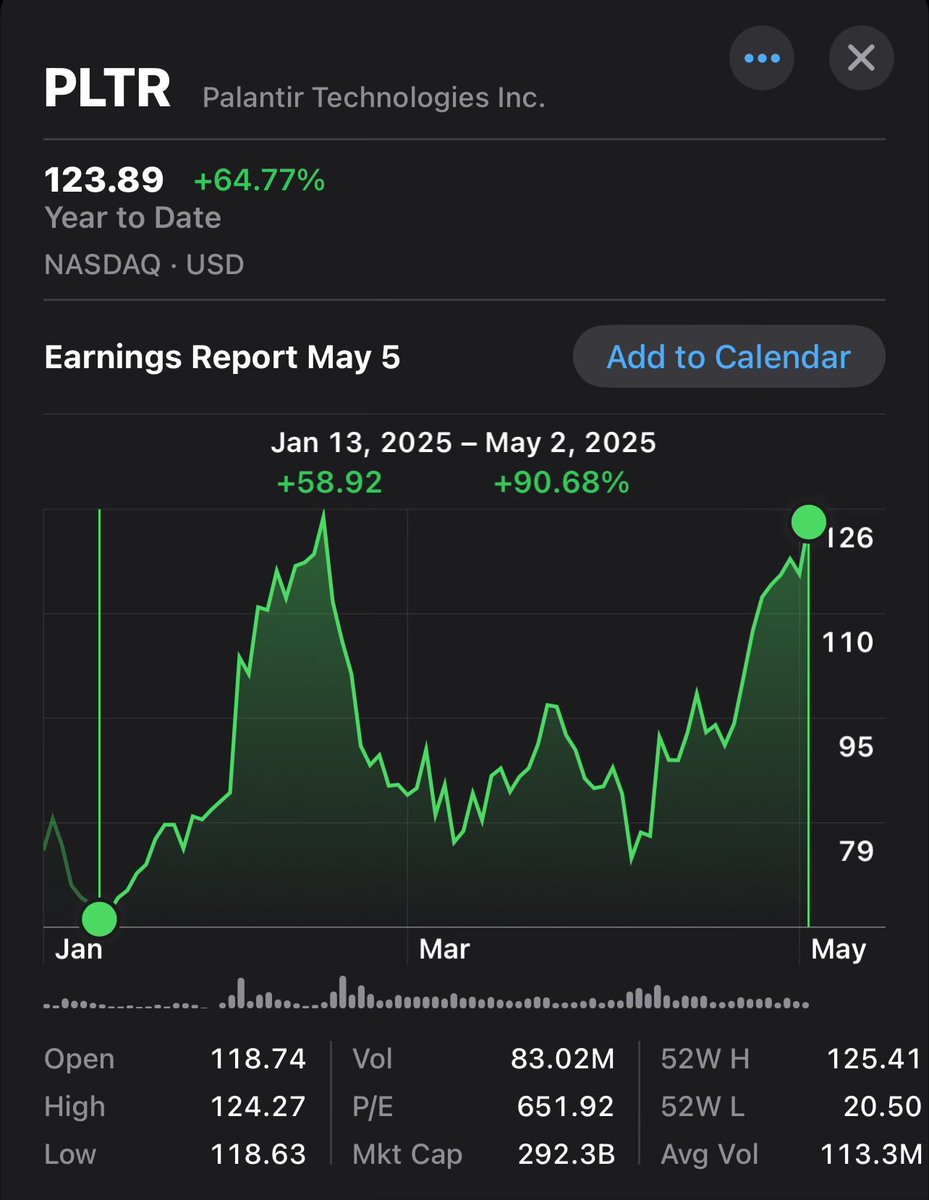Tap the +90.68% percent change value
The width and height of the screenshot is (929, 1200).
tap(562, 483)
